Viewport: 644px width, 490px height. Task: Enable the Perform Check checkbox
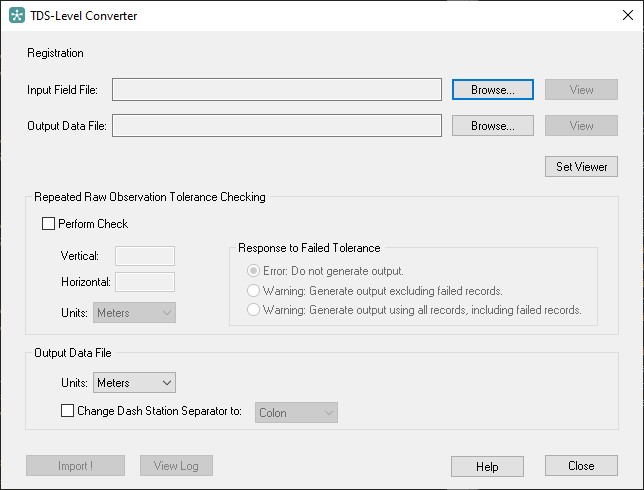click(48, 224)
